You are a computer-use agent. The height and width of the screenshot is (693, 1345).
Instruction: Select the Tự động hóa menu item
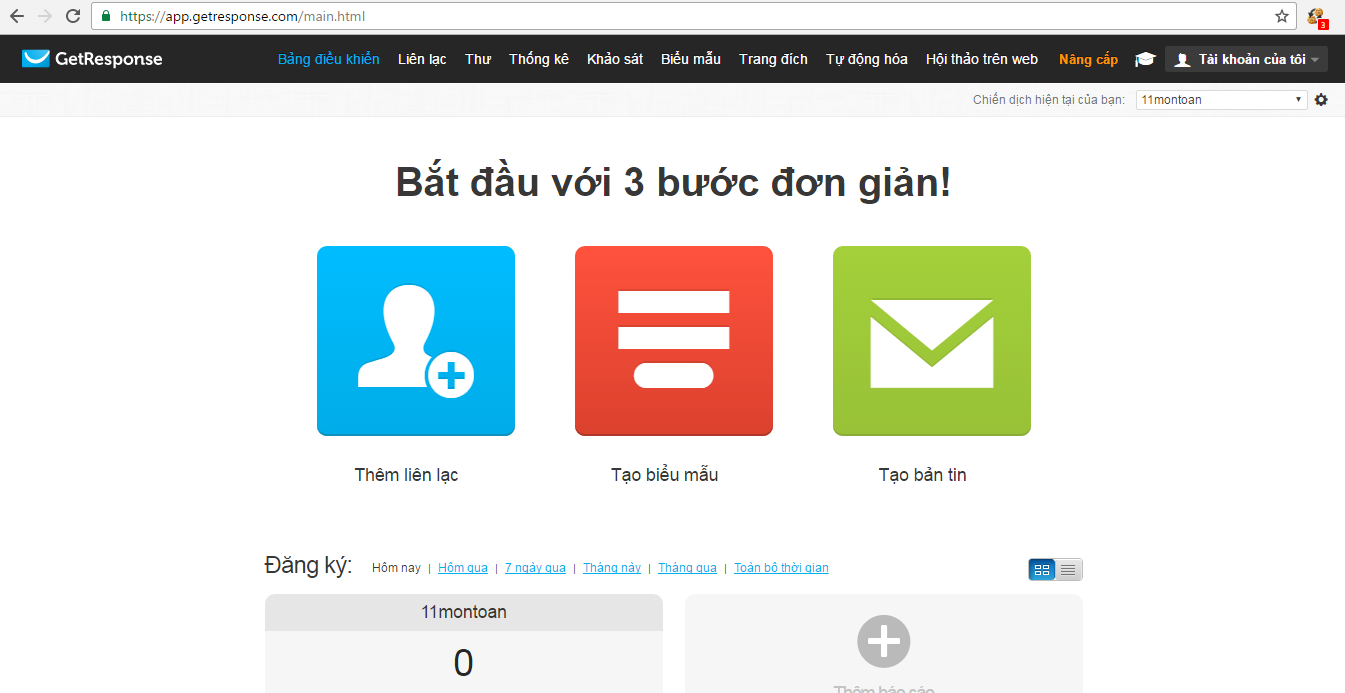point(866,59)
